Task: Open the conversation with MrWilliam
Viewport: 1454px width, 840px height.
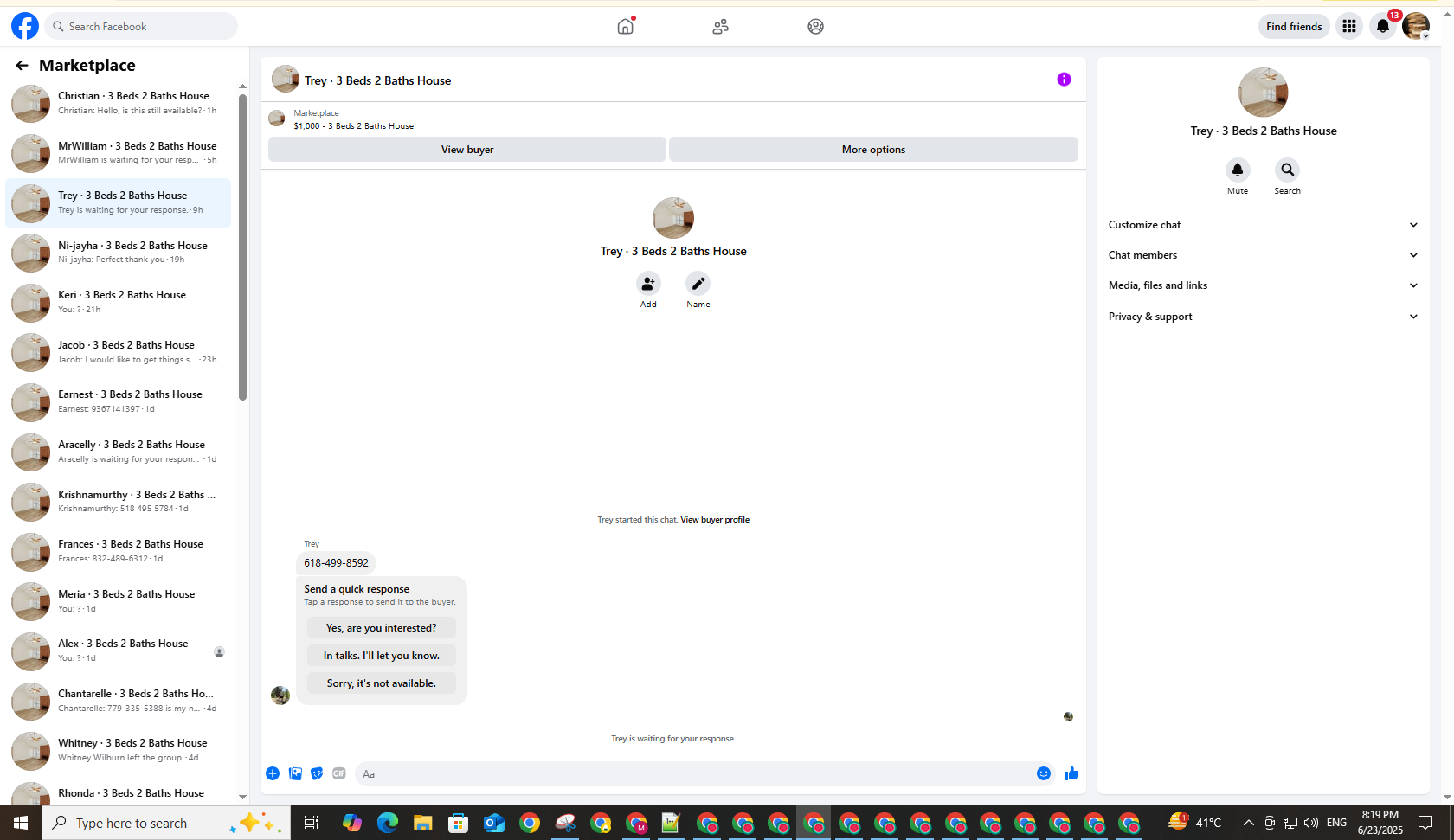Action: (x=119, y=153)
